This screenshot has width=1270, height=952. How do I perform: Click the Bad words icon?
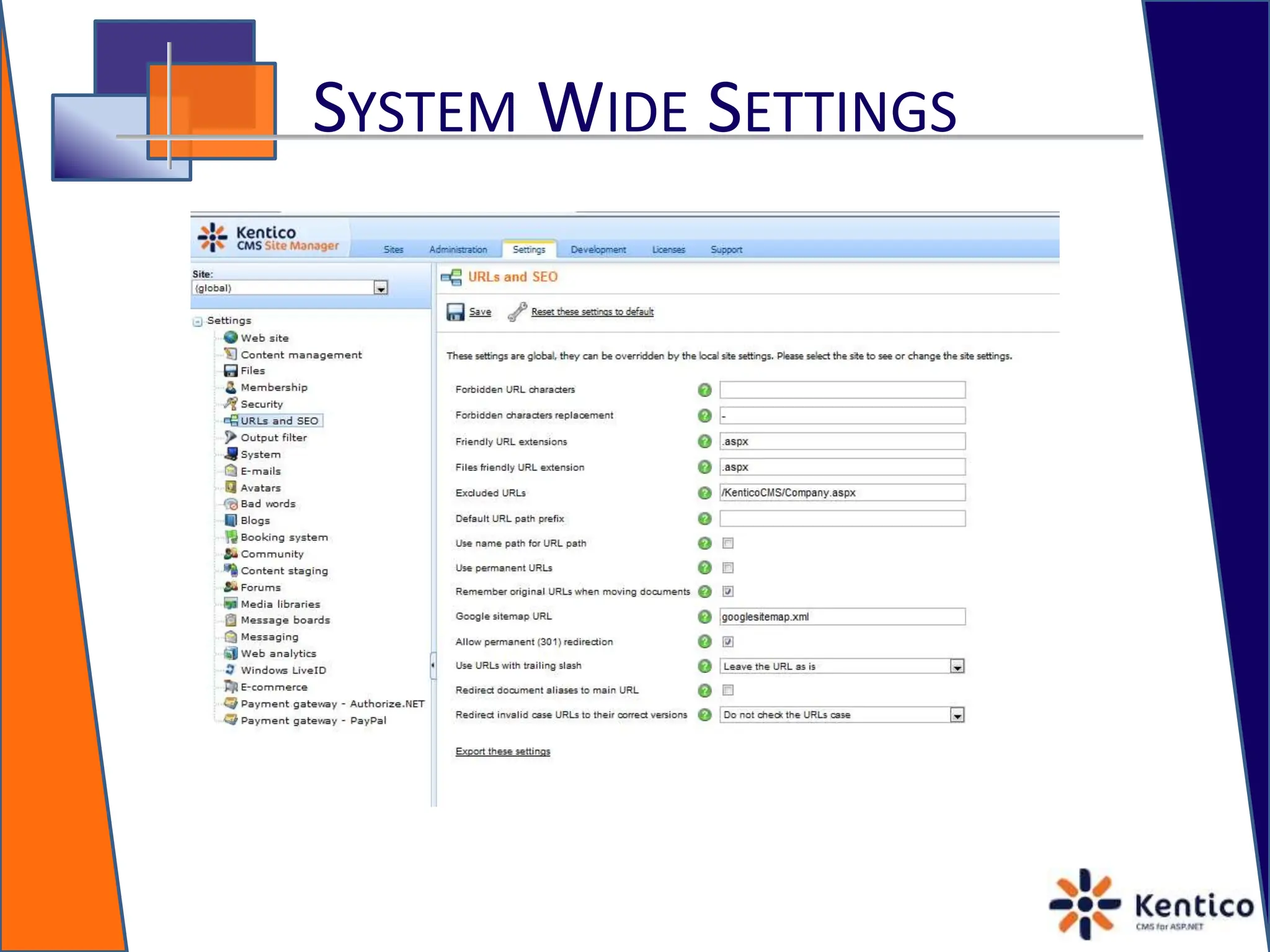point(231,504)
